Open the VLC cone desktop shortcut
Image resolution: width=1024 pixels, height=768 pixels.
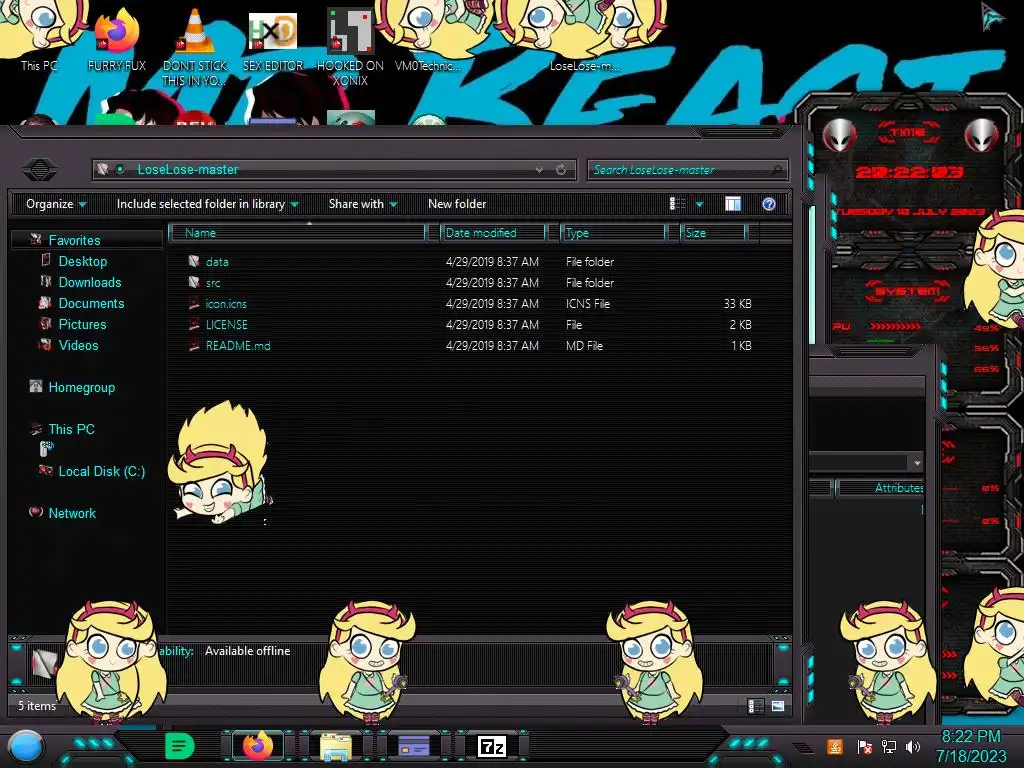click(194, 46)
